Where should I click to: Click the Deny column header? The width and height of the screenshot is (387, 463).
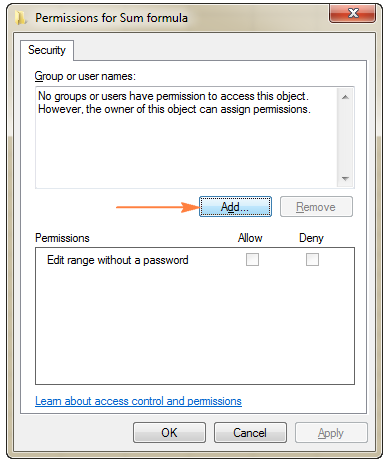311,238
